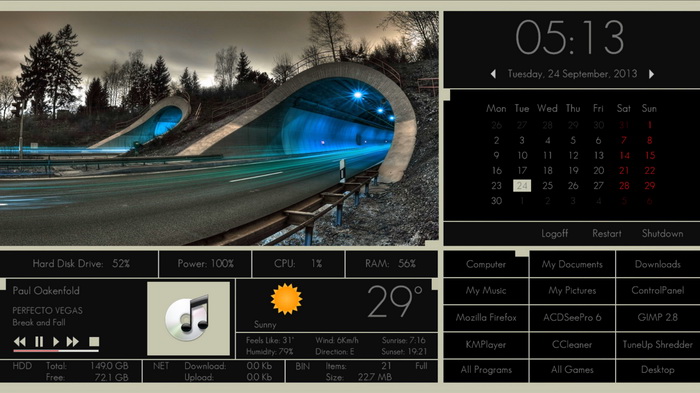Go to previous month with left arrow

[x=493, y=74]
